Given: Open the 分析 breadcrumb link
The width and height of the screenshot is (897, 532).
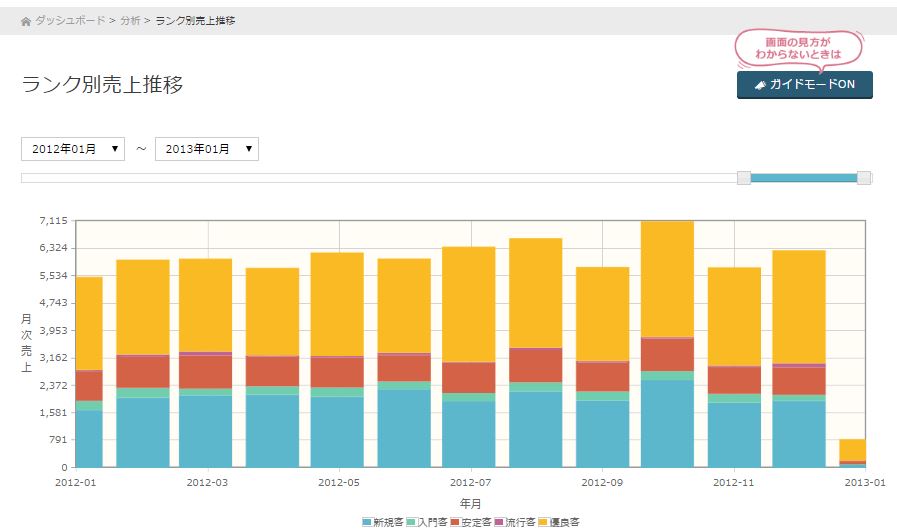Looking at the screenshot, I should click(x=130, y=21).
